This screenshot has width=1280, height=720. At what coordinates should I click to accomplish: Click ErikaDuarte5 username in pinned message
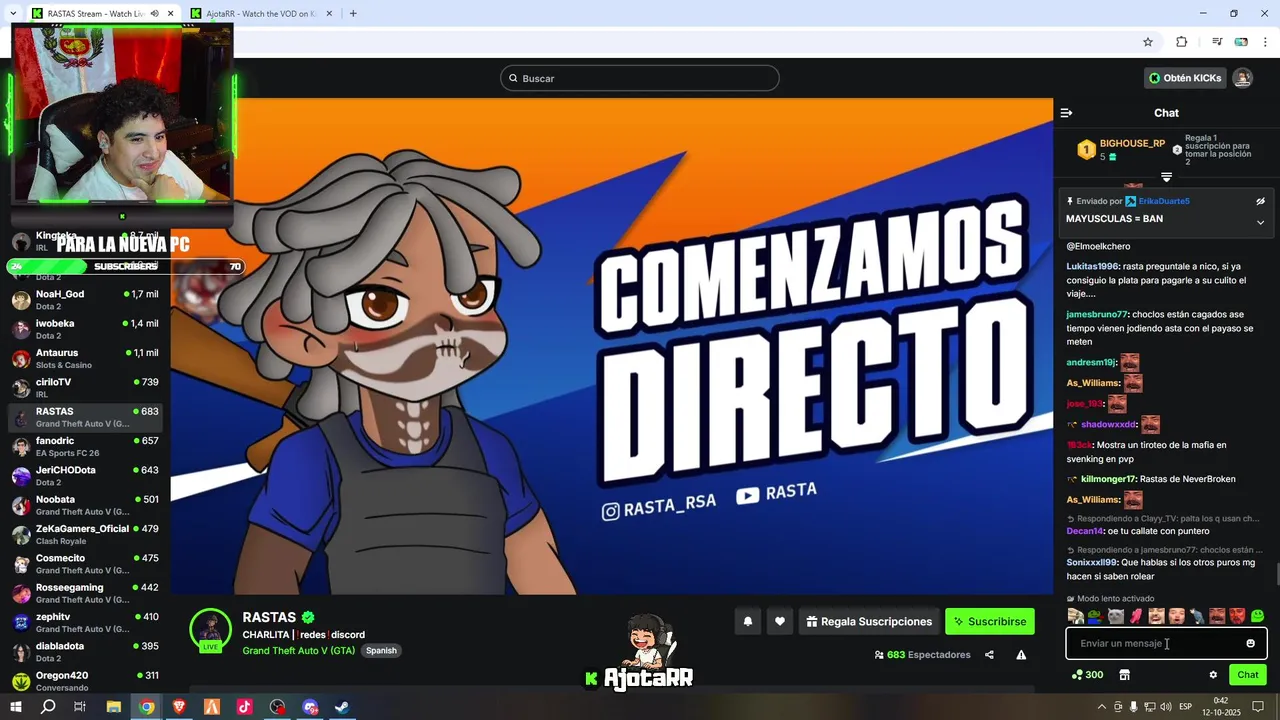(x=1164, y=201)
